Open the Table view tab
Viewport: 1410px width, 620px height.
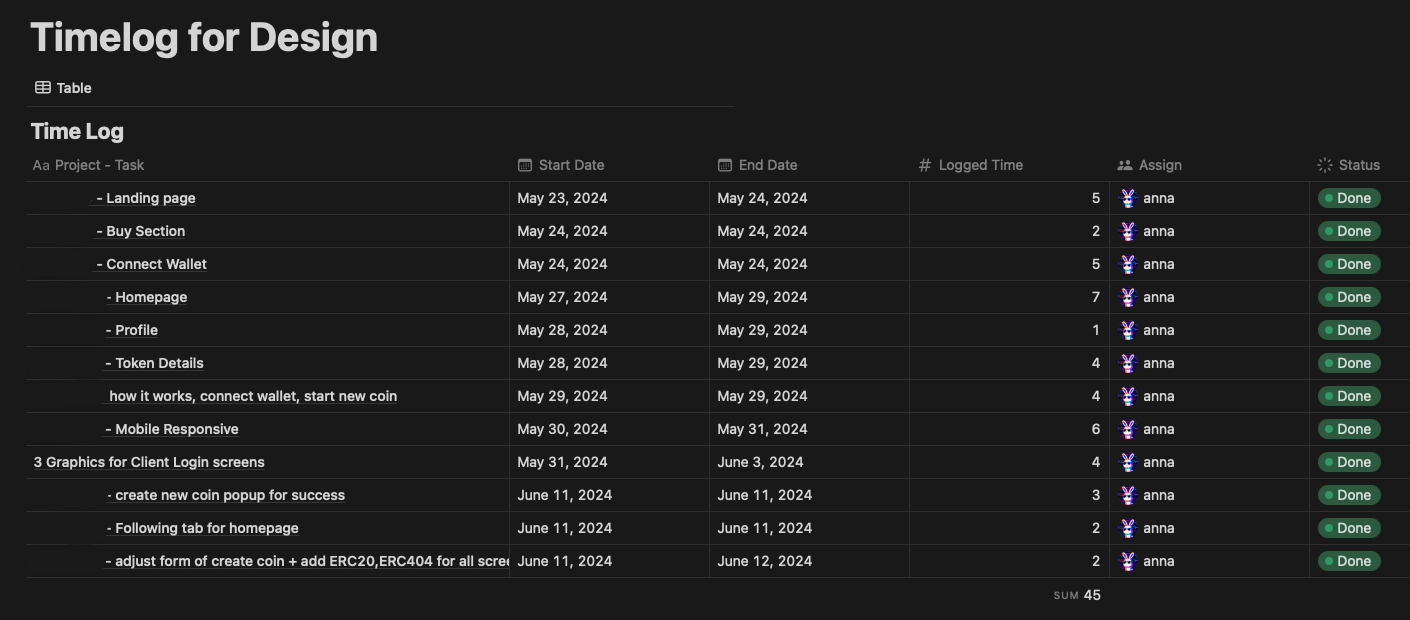tap(63, 88)
